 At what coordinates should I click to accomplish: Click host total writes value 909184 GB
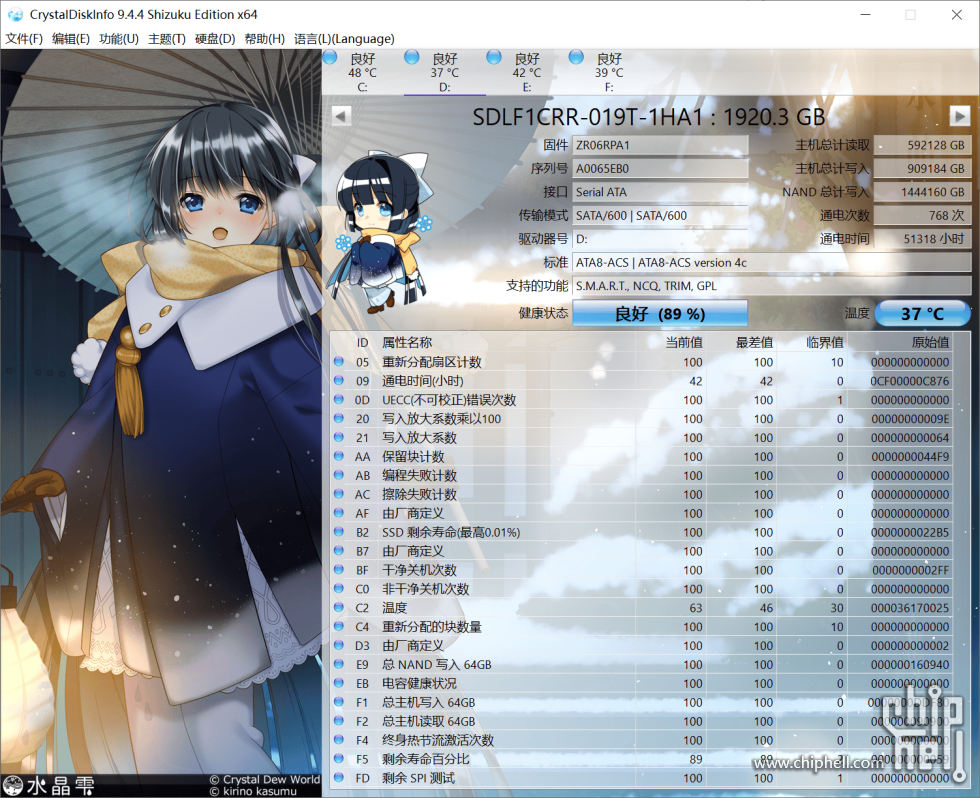(922, 169)
